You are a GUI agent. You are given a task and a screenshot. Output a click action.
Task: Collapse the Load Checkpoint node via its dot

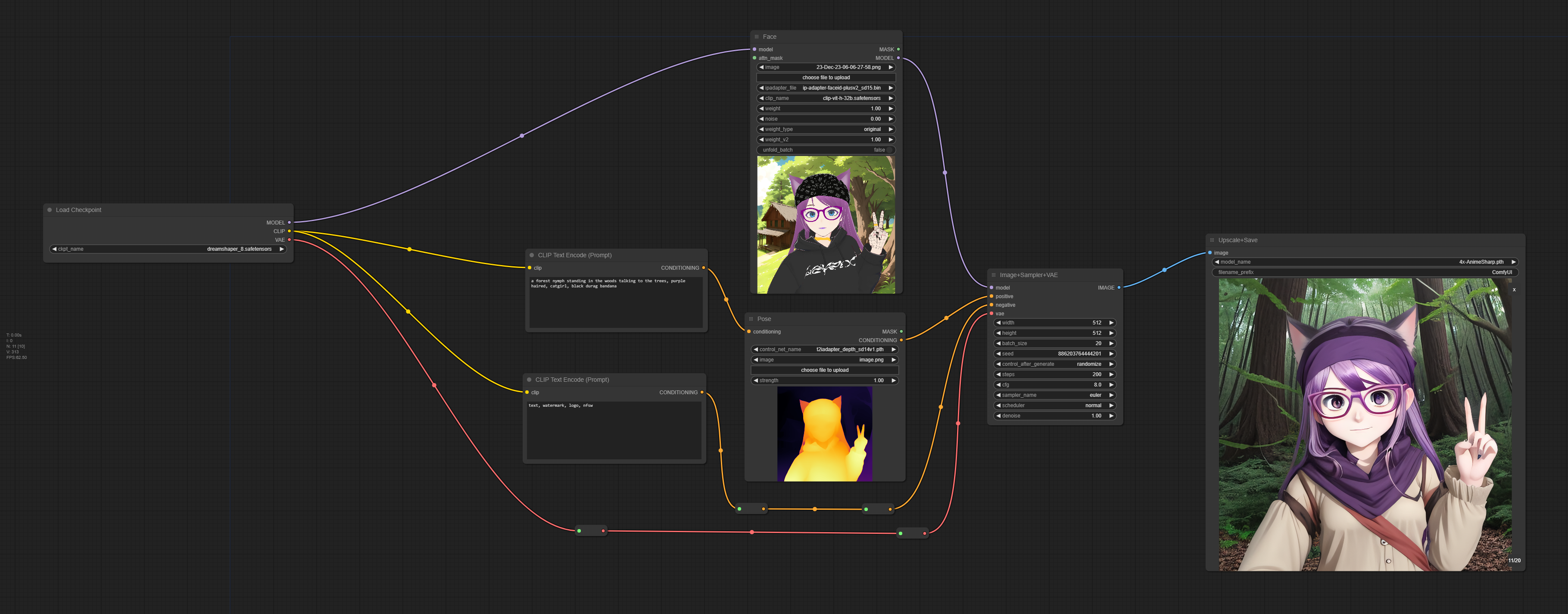[x=50, y=210]
